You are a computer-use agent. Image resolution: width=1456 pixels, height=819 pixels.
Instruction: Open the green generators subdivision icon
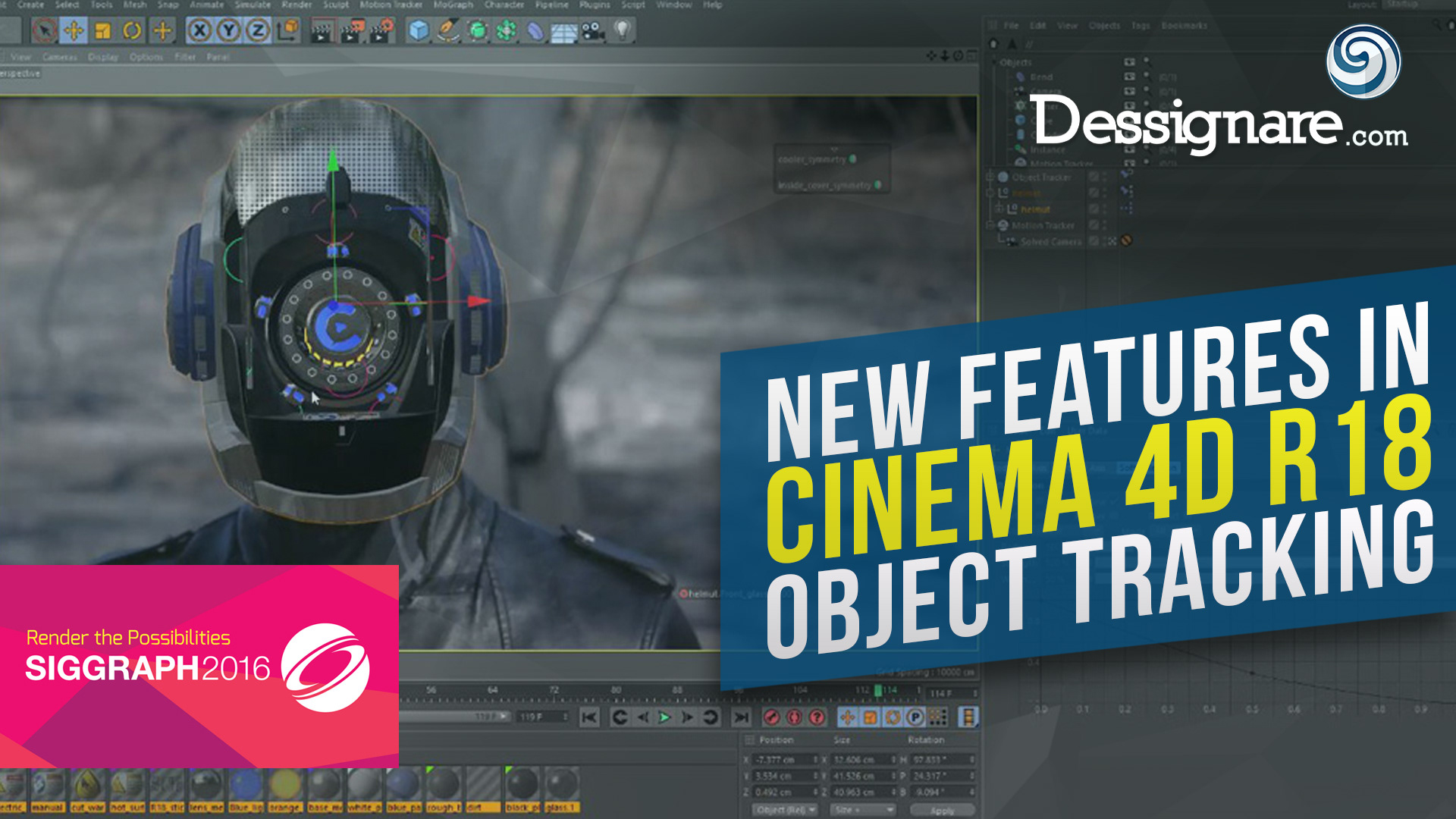[478, 30]
